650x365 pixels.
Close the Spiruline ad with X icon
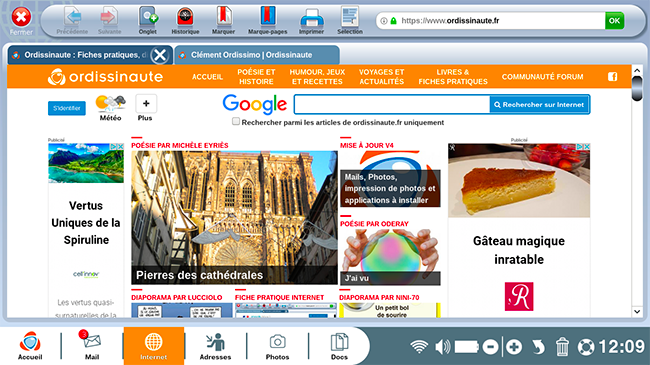tap(120, 147)
